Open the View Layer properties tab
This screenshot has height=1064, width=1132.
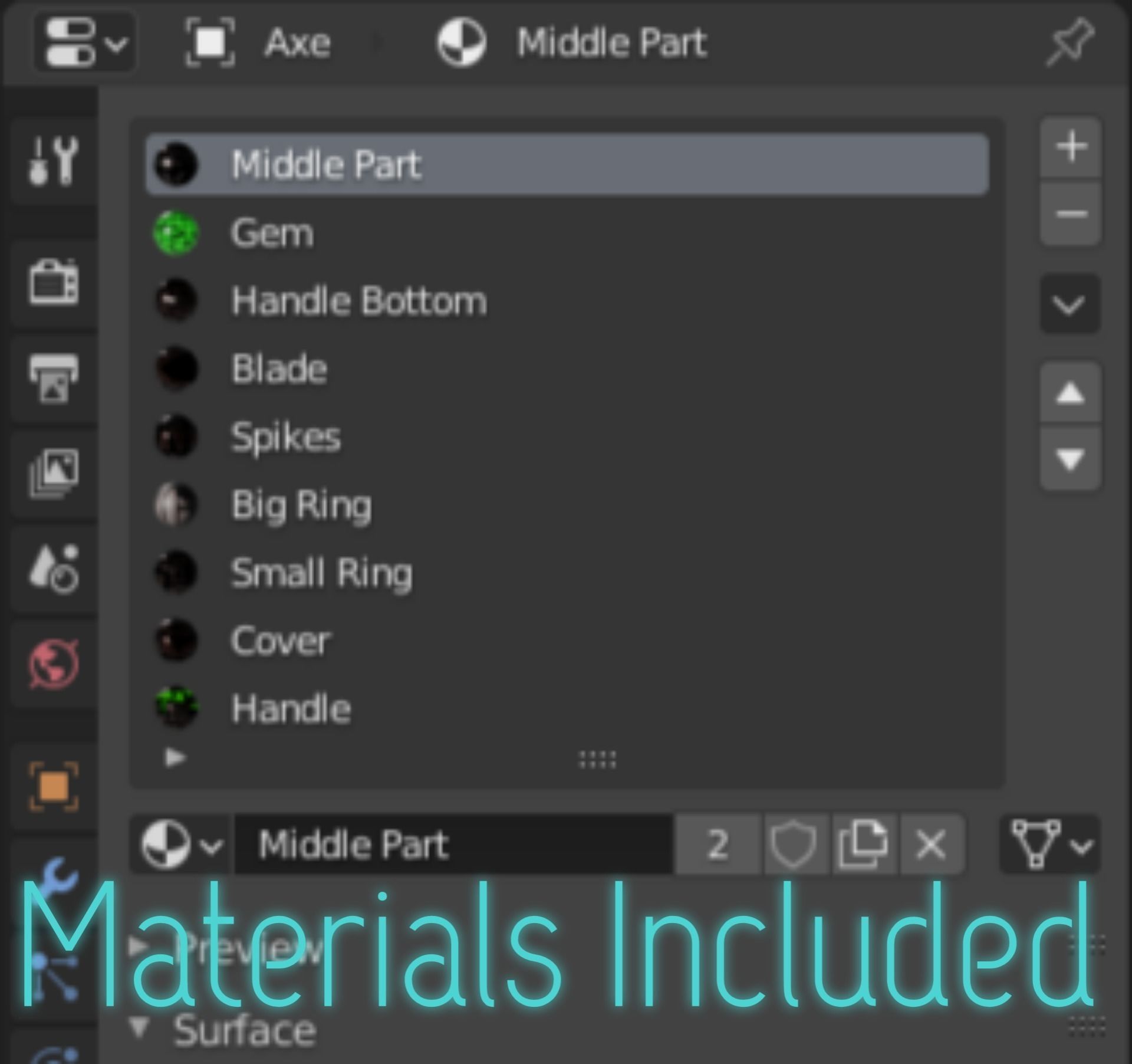[54, 472]
